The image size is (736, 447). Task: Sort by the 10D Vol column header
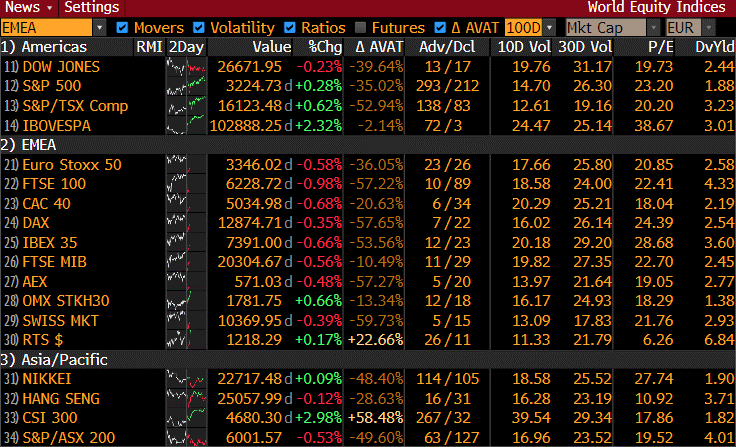pos(524,47)
